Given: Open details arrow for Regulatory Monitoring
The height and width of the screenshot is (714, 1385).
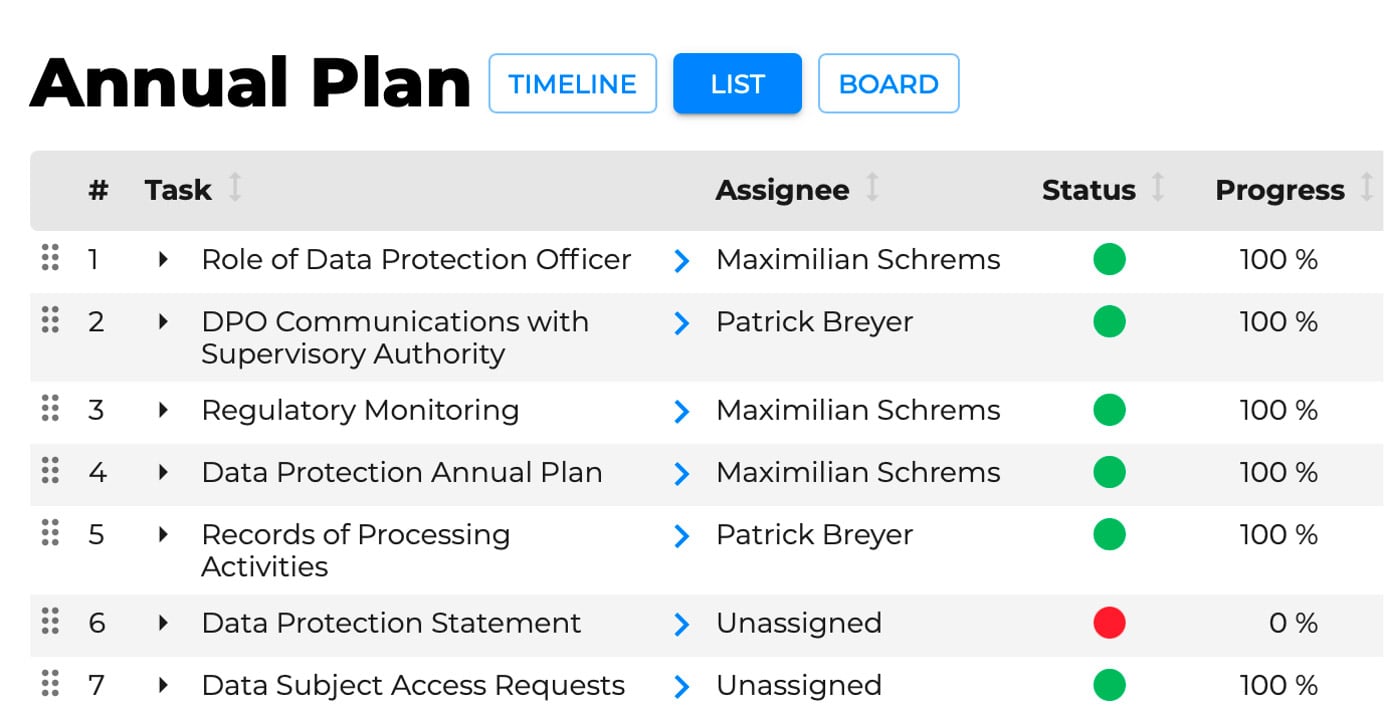Looking at the screenshot, I should (682, 411).
